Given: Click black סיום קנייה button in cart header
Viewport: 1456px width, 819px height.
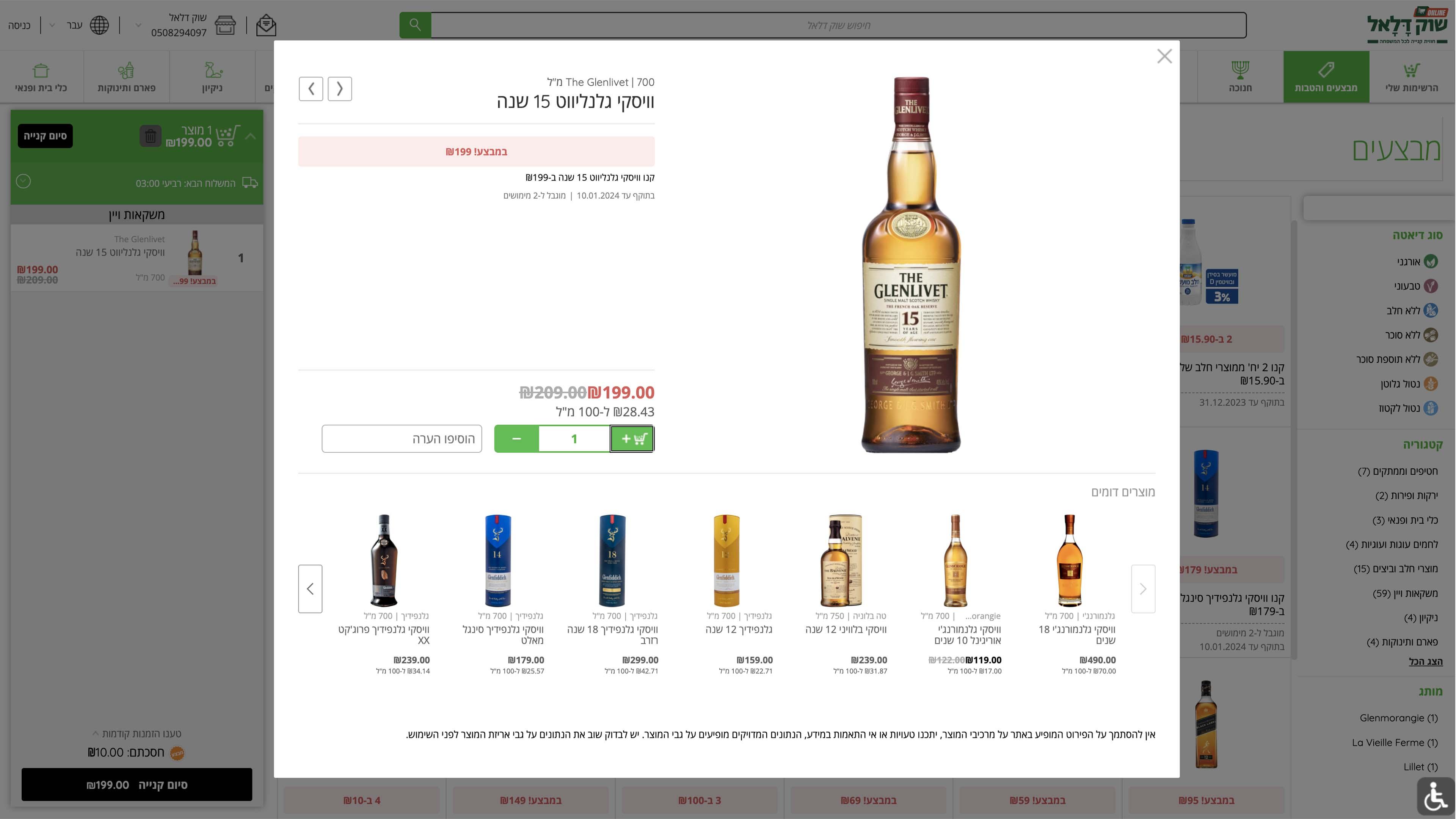Looking at the screenshot, I should click(45, 136).
